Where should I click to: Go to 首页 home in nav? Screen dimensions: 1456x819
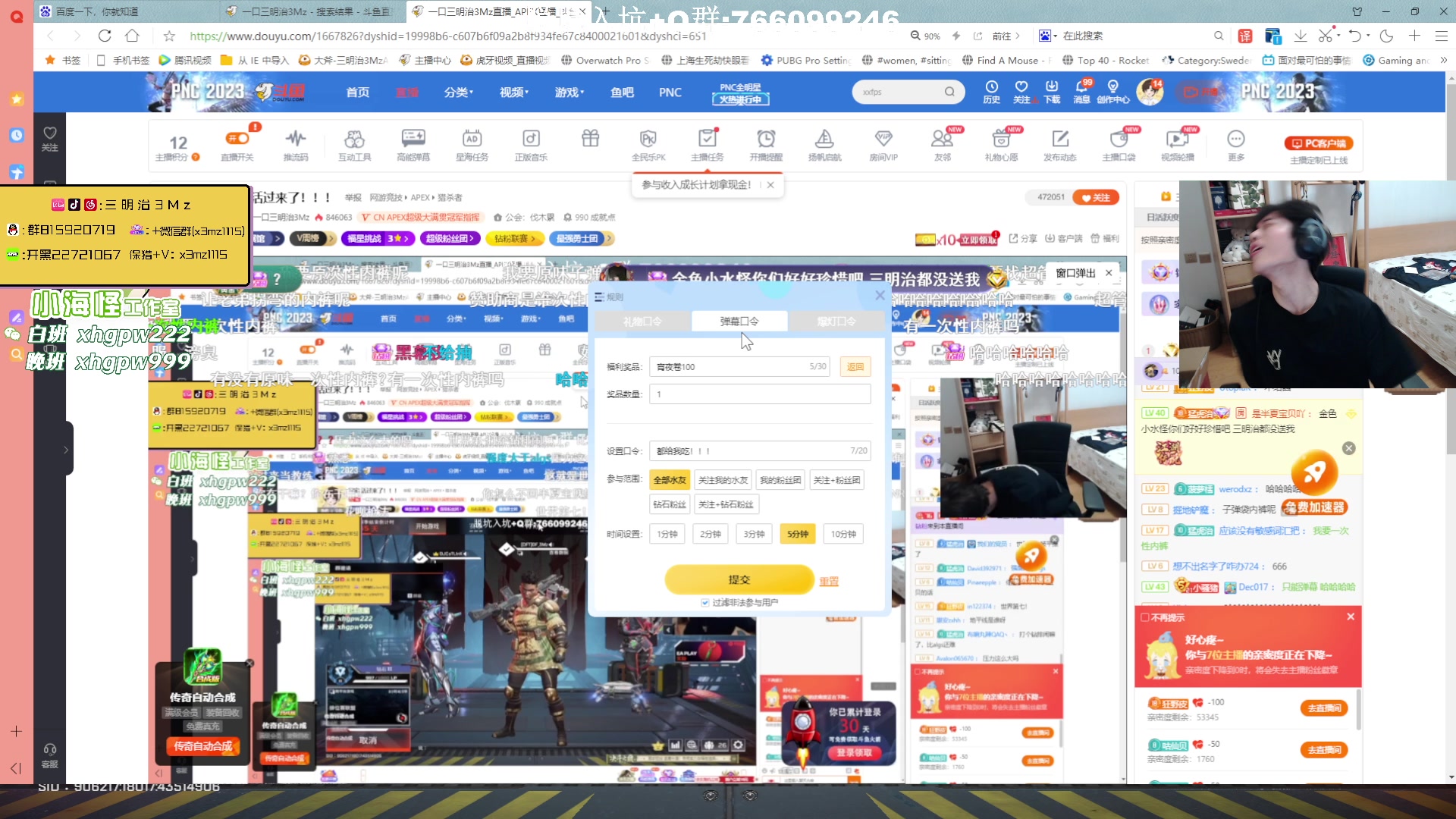click(x=358, y=92)
